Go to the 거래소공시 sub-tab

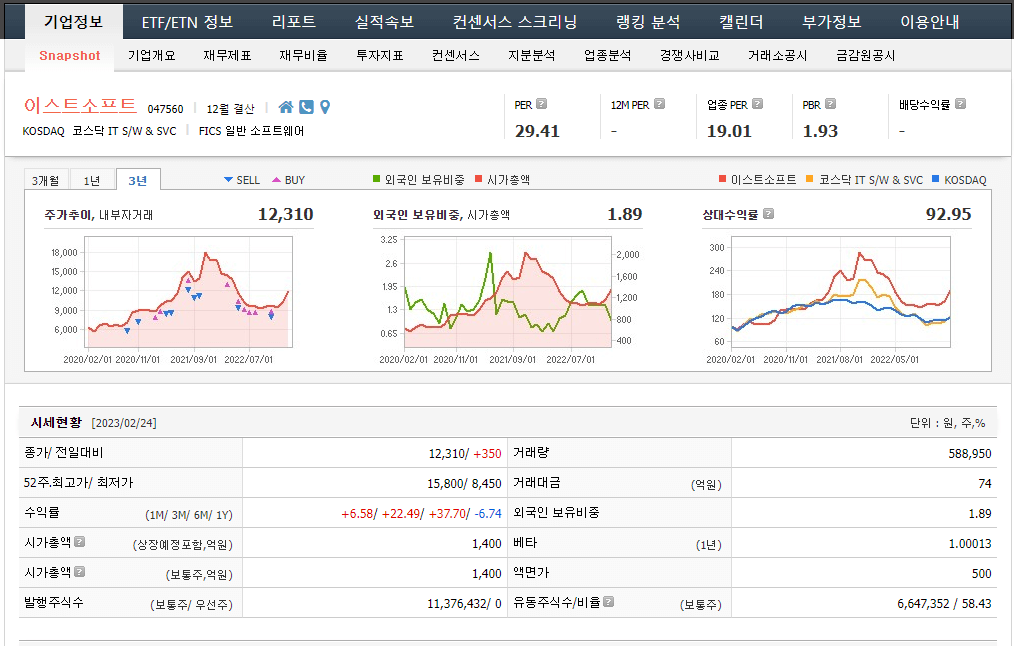[x=777, y=56]
